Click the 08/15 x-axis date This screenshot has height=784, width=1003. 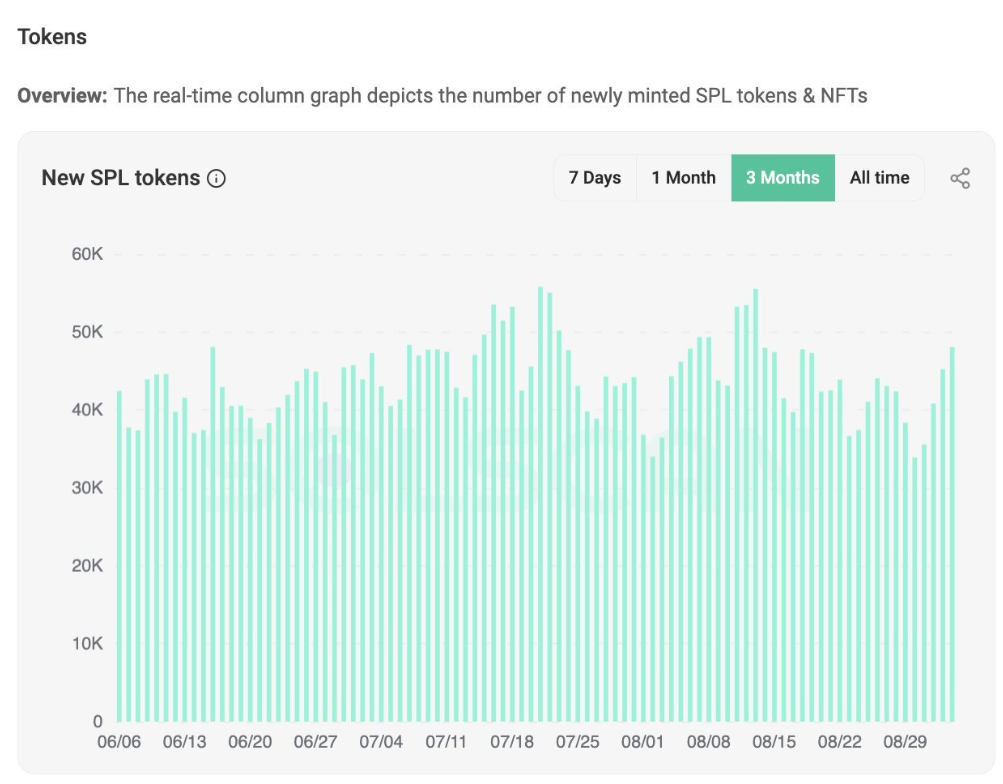pos(774,743)
